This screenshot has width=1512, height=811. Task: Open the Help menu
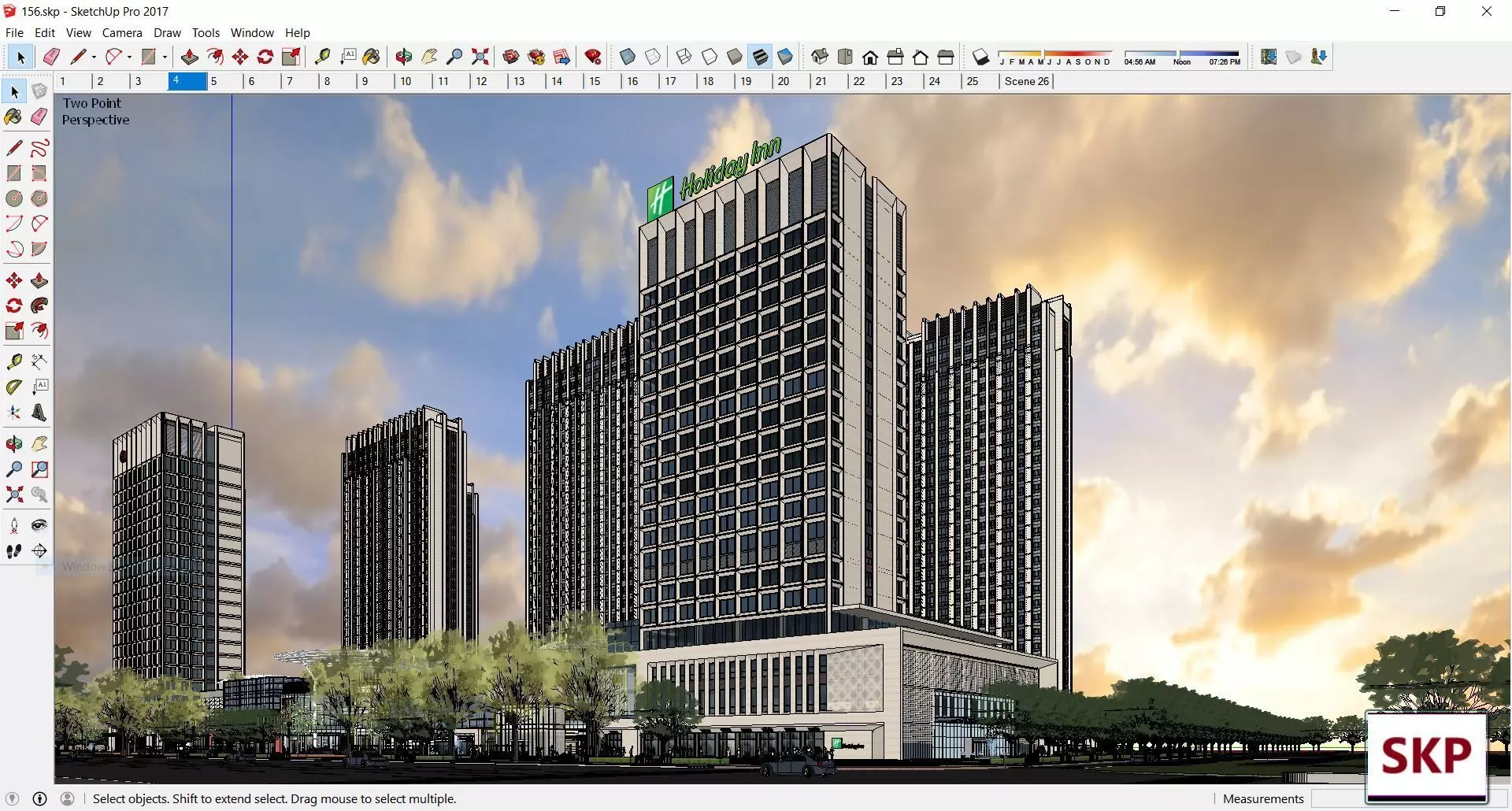(x=298, y=32)
